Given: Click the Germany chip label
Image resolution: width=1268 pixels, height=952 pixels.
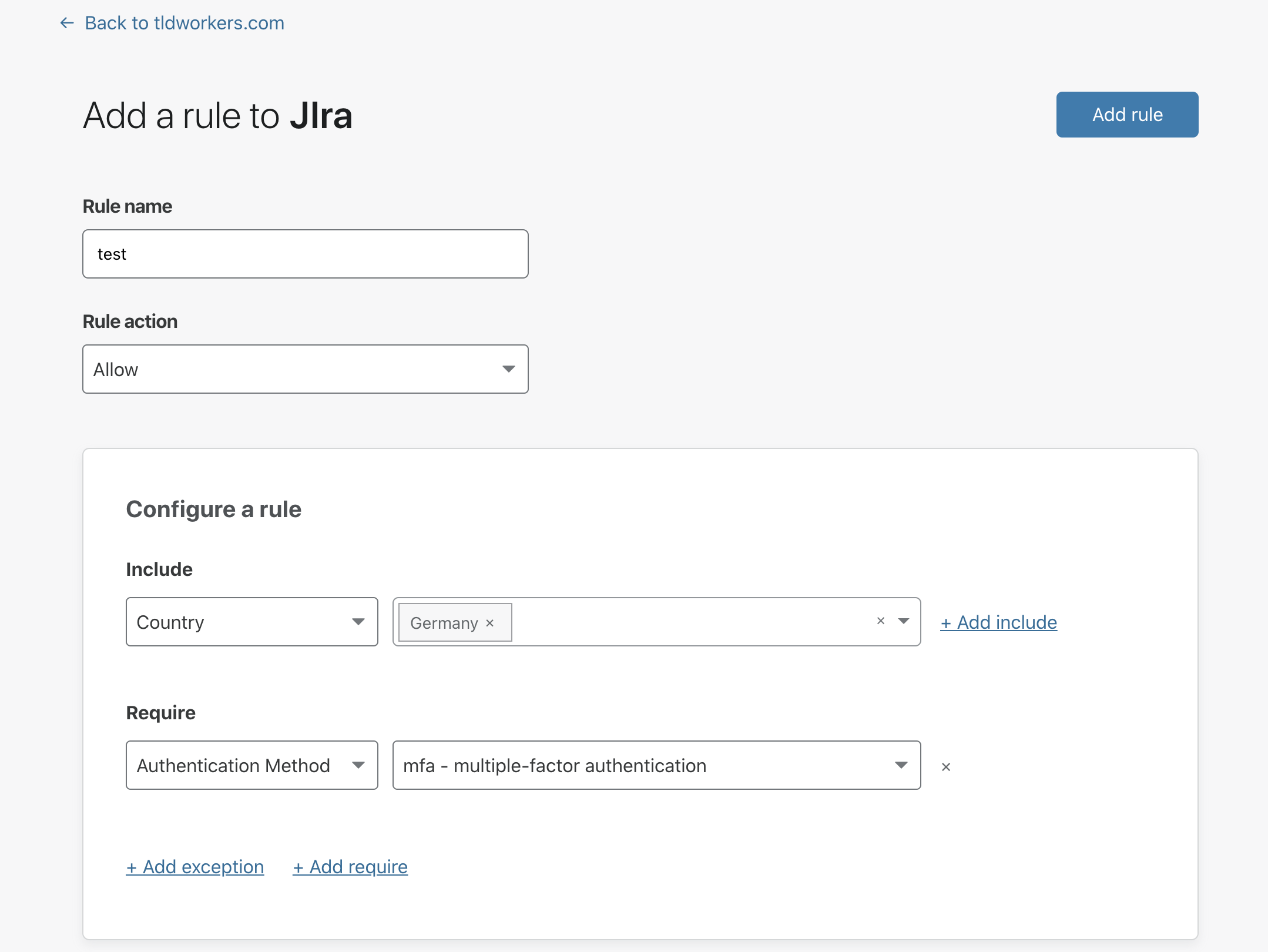Looking at the screenshot, I should 444,623.
